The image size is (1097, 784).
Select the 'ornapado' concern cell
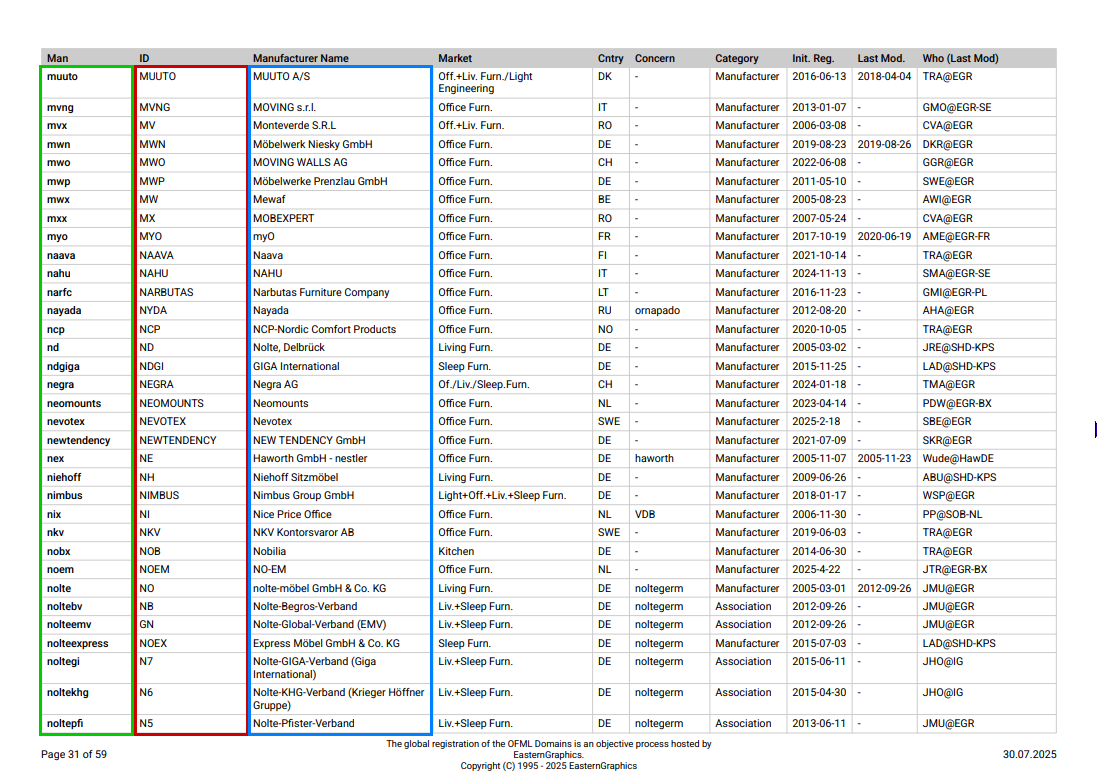tap(657, 311)
